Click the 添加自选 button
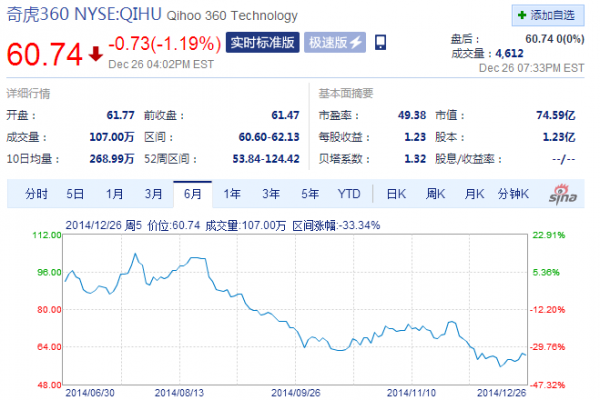 coord(548,15)
